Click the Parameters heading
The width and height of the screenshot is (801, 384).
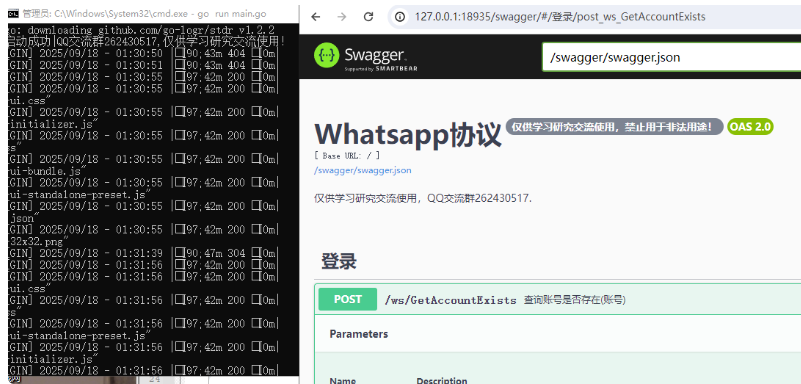(359, 334)
